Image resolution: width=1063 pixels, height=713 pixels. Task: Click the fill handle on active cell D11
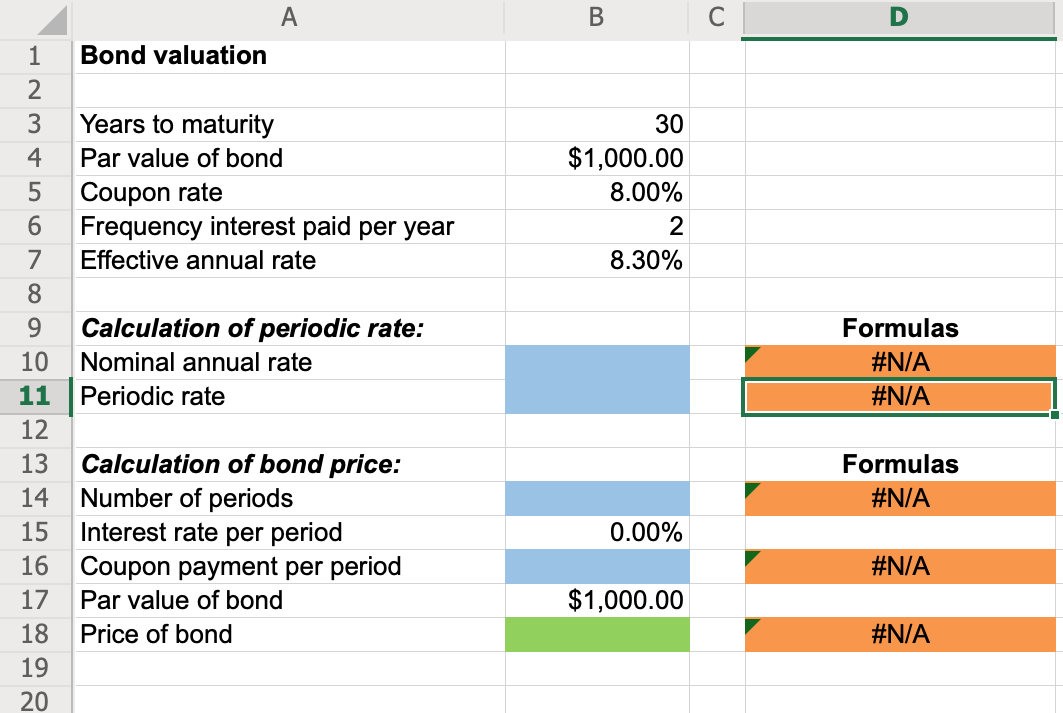click(1056, 413)
